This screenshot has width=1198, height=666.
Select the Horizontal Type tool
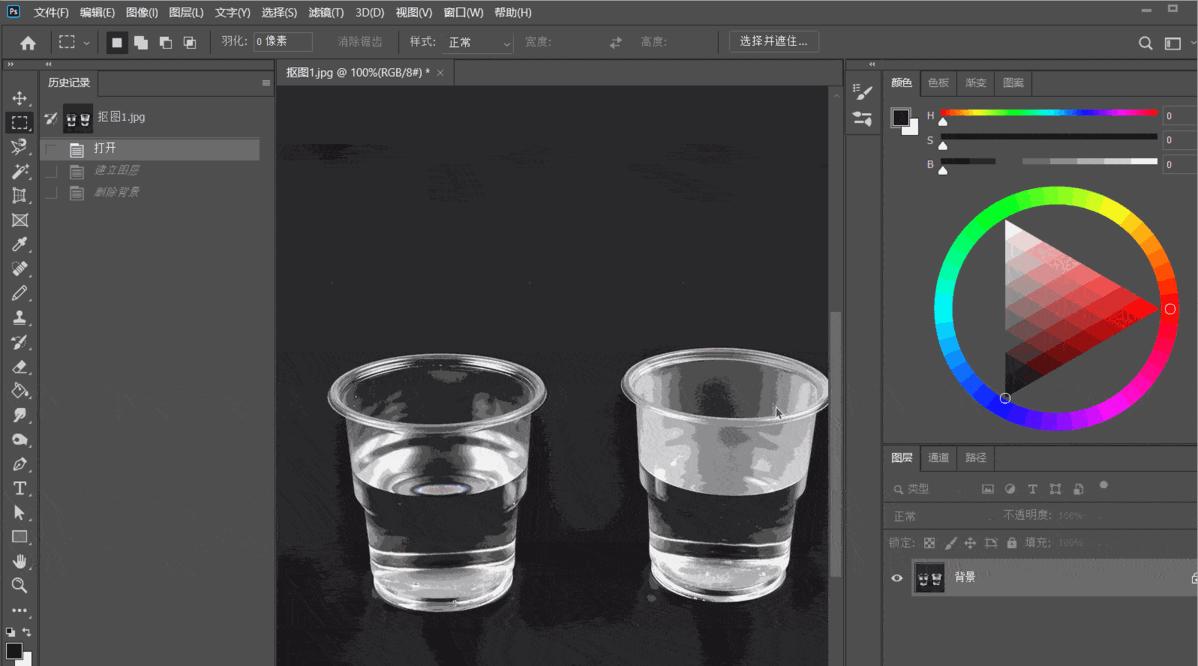[20, 489]
